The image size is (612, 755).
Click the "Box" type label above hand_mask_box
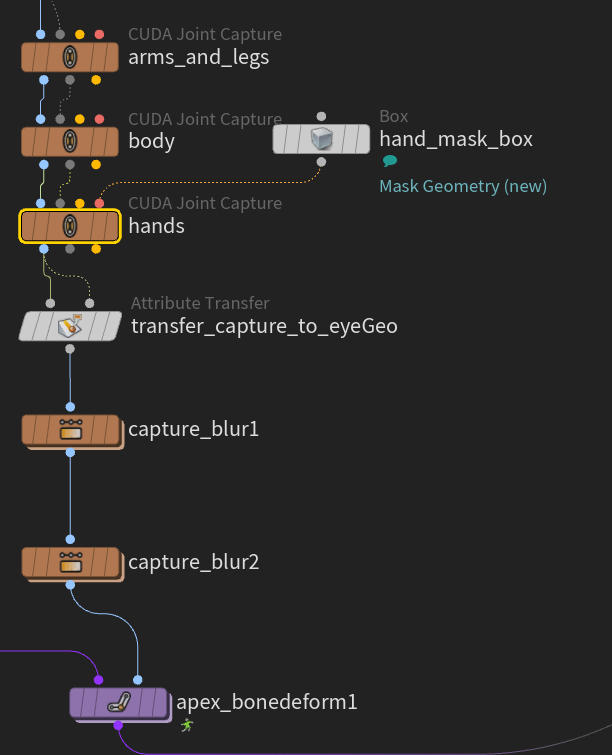point(393,117)
